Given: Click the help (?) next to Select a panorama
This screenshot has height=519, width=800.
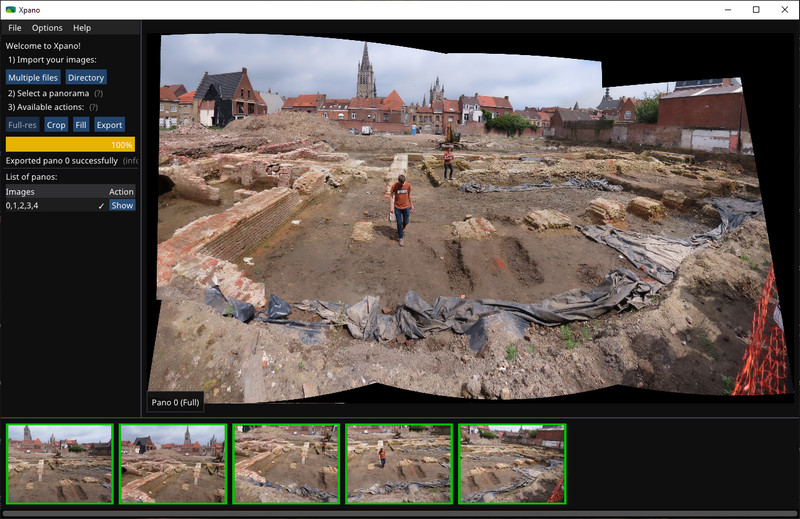Looking at the screenshot, I should 98,93.
